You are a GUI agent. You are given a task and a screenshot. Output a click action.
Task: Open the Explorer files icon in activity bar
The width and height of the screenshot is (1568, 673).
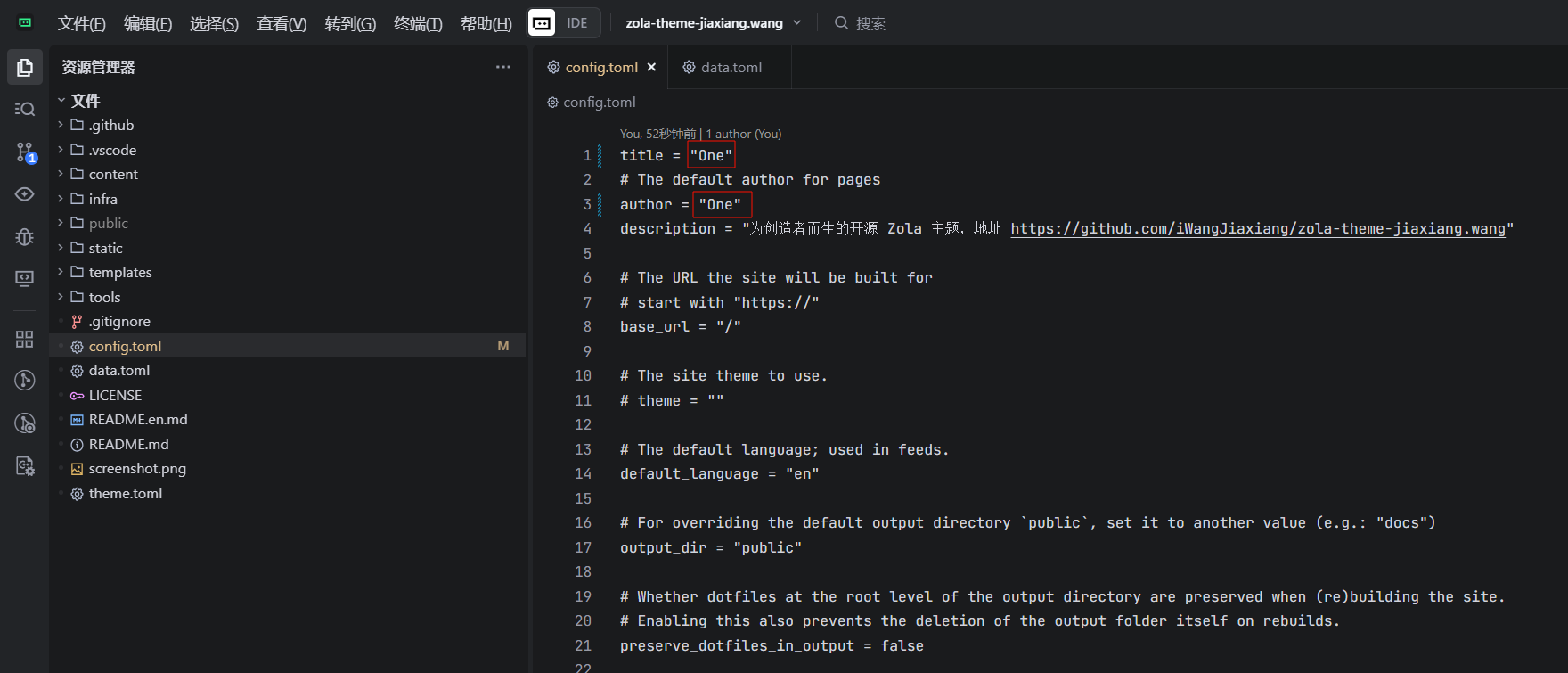pyautogui.click(x=25, y=68)
